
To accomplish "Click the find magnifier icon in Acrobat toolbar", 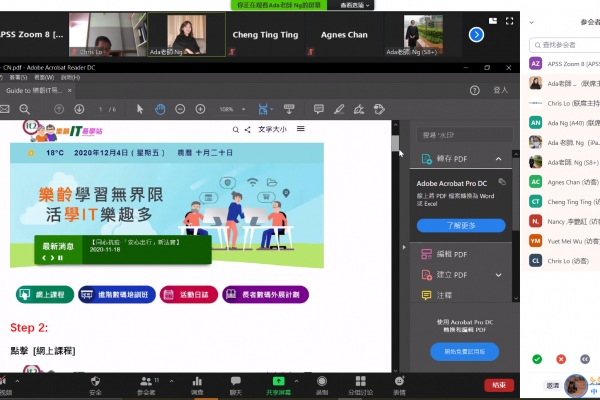I will pos(24,109).
